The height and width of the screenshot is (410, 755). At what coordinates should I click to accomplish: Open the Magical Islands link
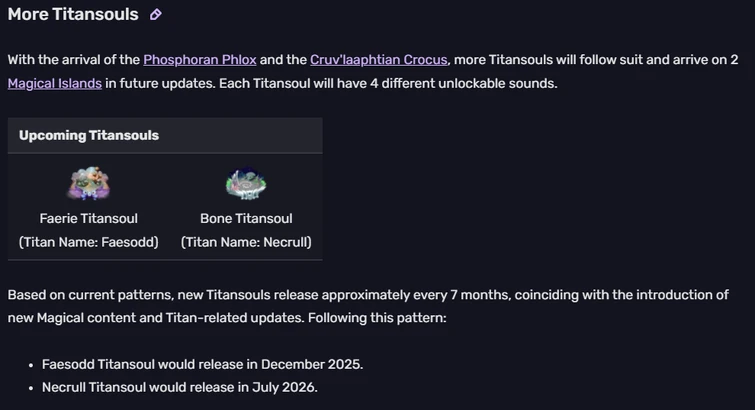pyautogui.click(x=55, y=83)
